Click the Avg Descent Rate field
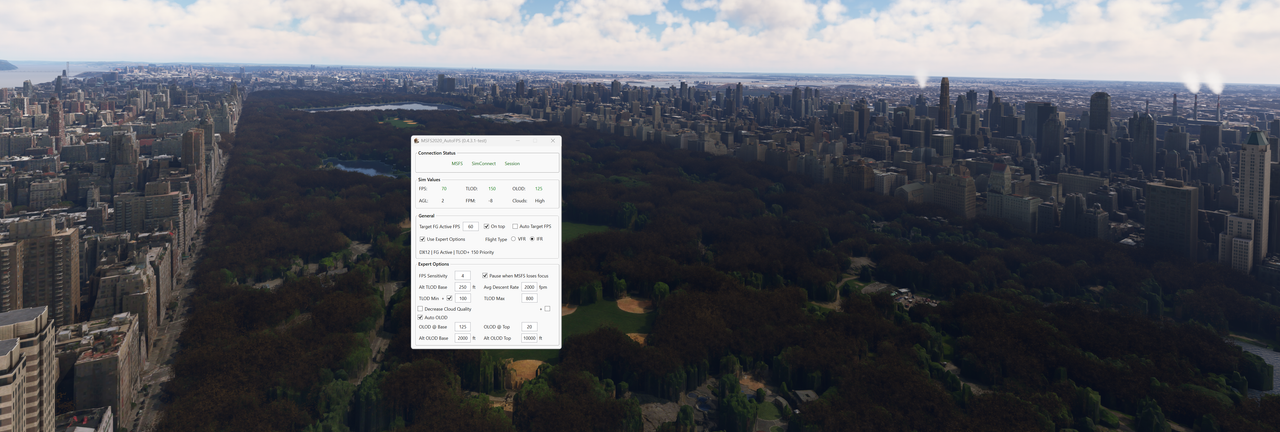 [529, 287]
